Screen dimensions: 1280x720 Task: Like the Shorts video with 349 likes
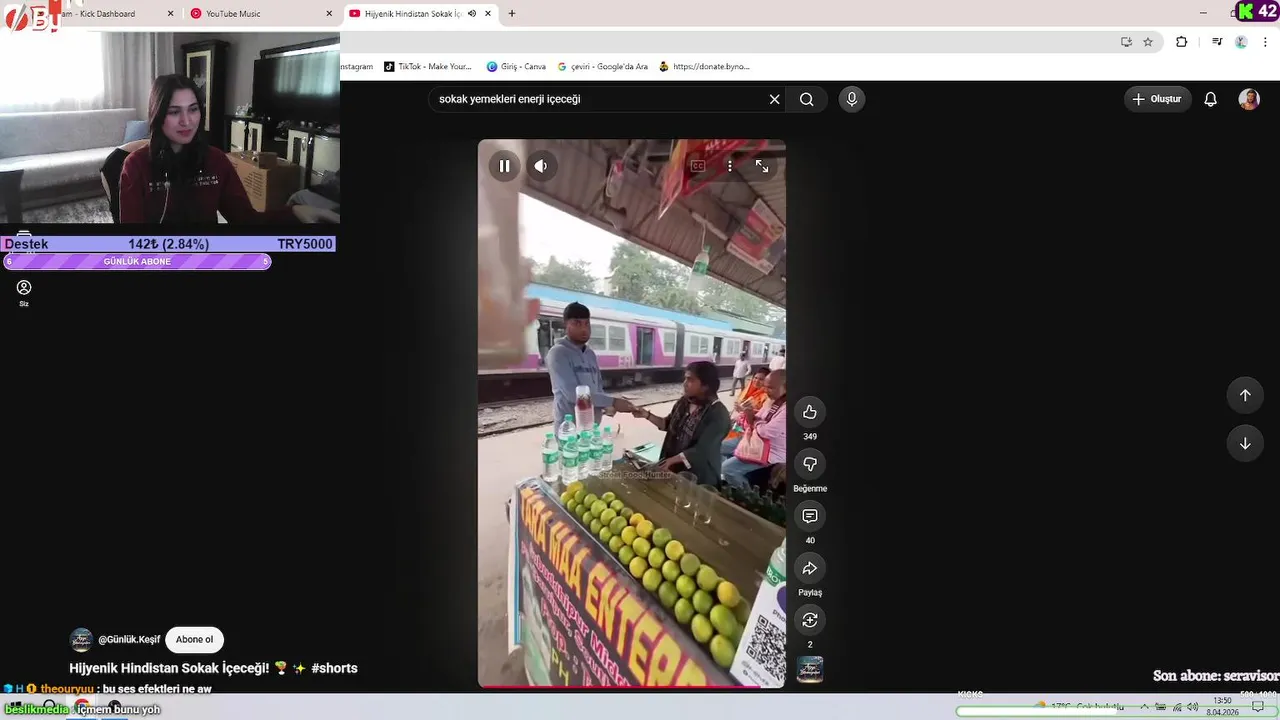pyautogui.click(x=810, y=412)
